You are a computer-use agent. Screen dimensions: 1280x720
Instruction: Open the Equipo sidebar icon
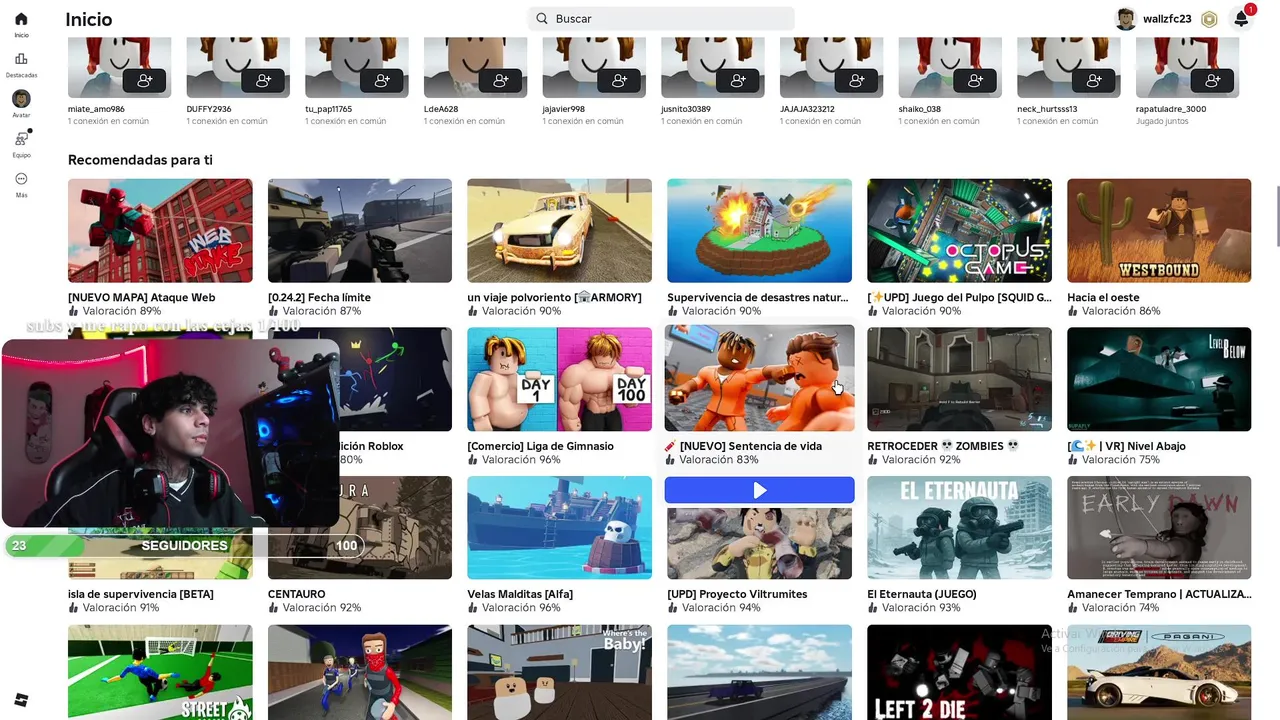point(21,139)
